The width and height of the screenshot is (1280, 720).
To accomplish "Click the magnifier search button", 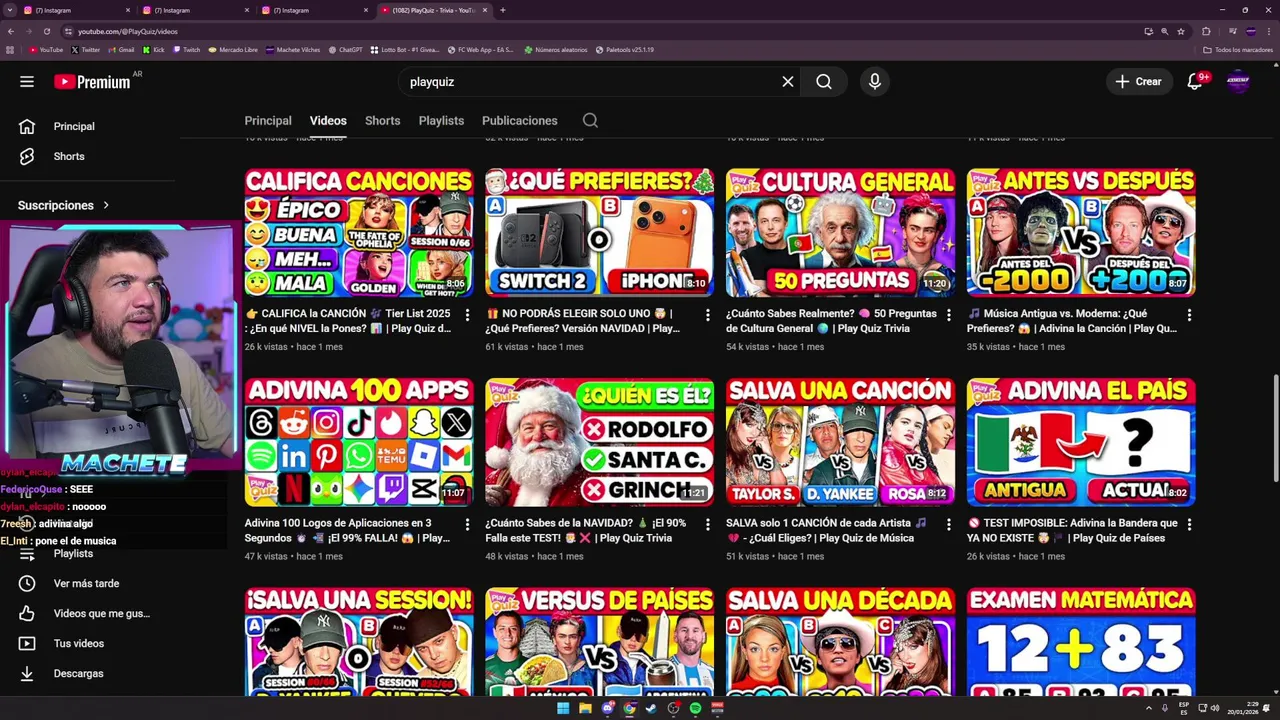I will click(x=824, y=82).
